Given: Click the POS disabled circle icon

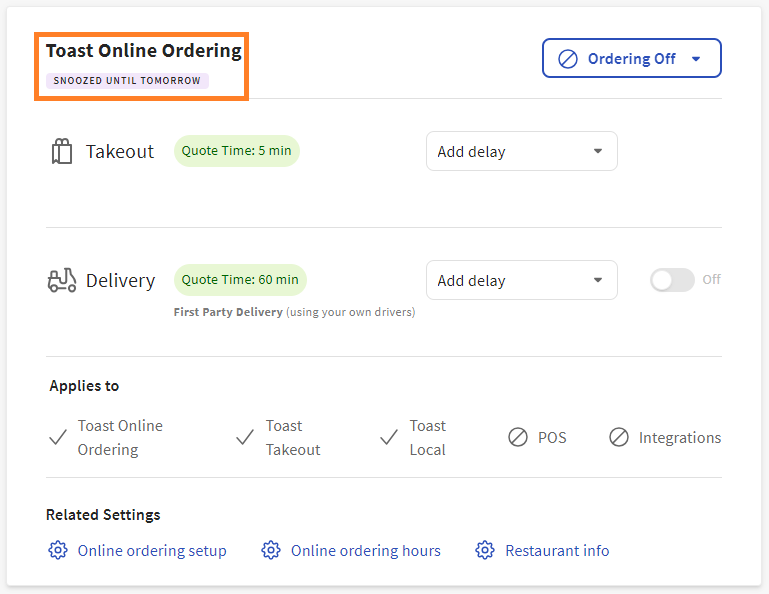Looking at the screenshot, I should point(518,438).
